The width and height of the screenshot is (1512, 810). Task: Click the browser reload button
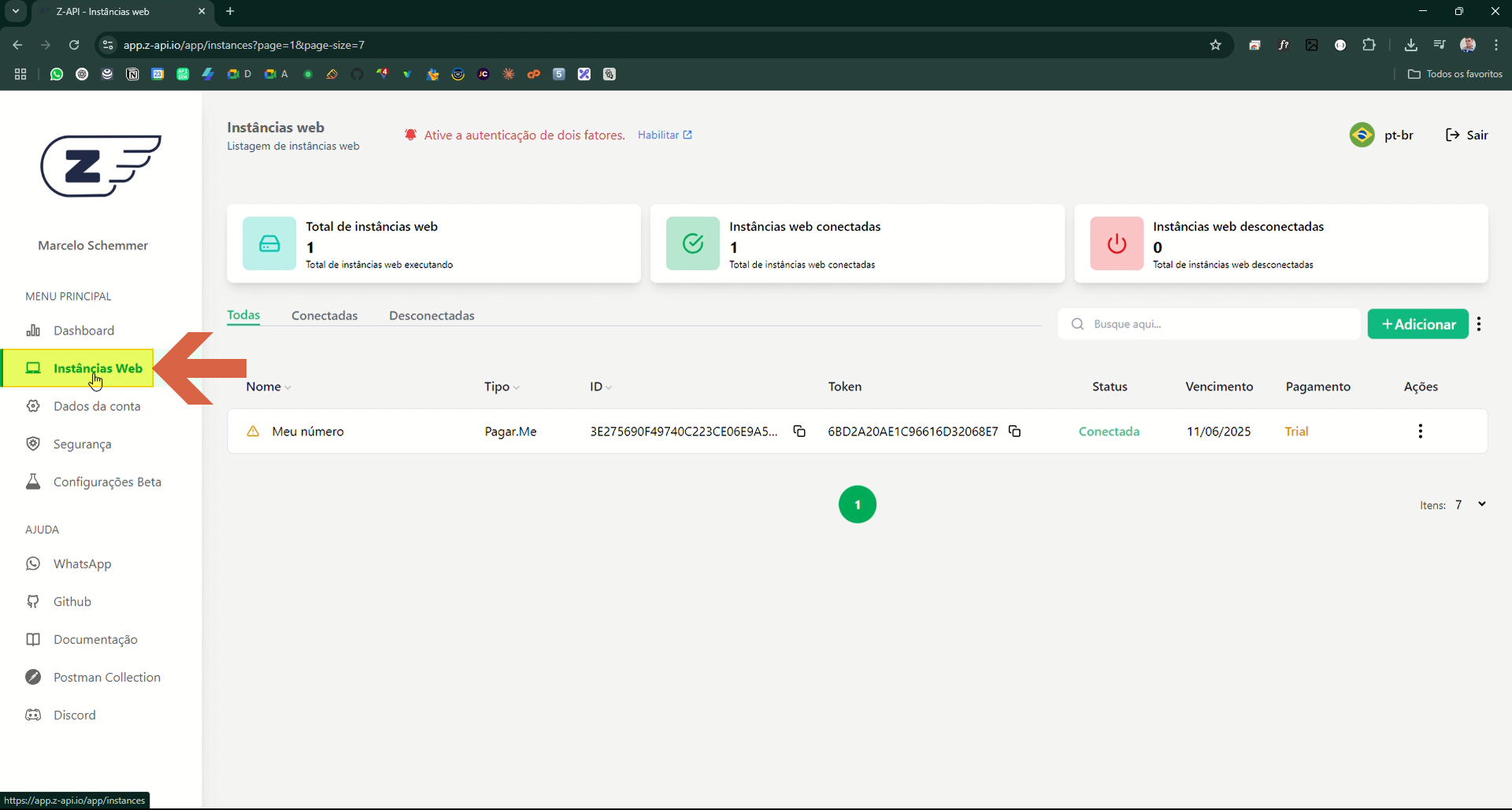pos(74,45)
